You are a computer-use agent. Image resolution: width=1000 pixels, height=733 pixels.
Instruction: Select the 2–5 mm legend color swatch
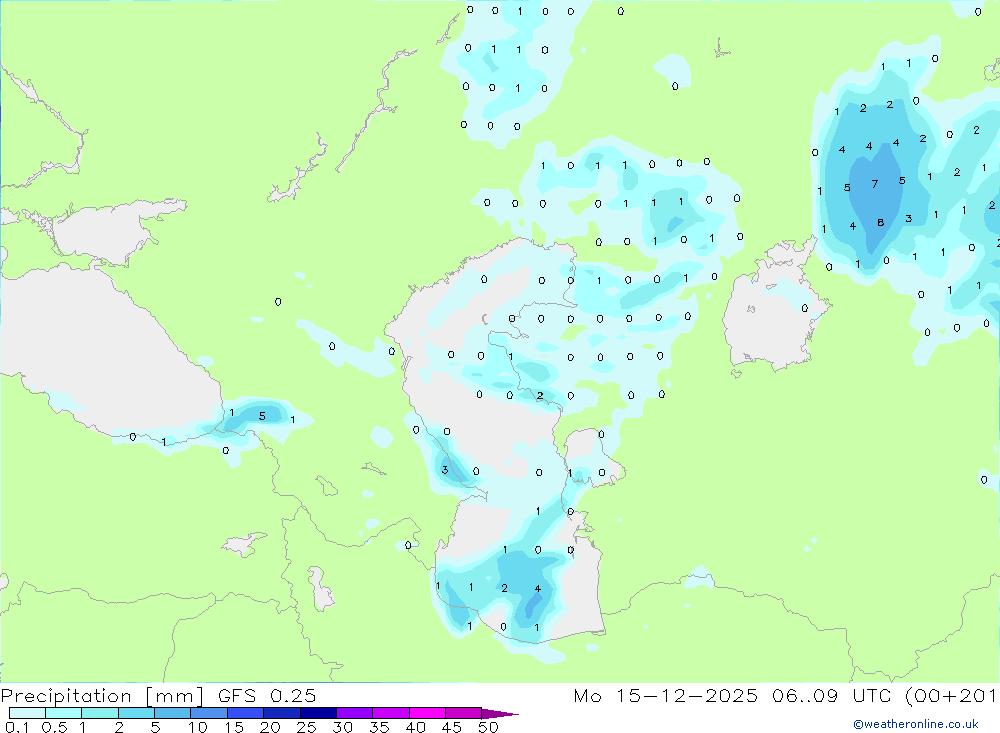tap(136, 713)
